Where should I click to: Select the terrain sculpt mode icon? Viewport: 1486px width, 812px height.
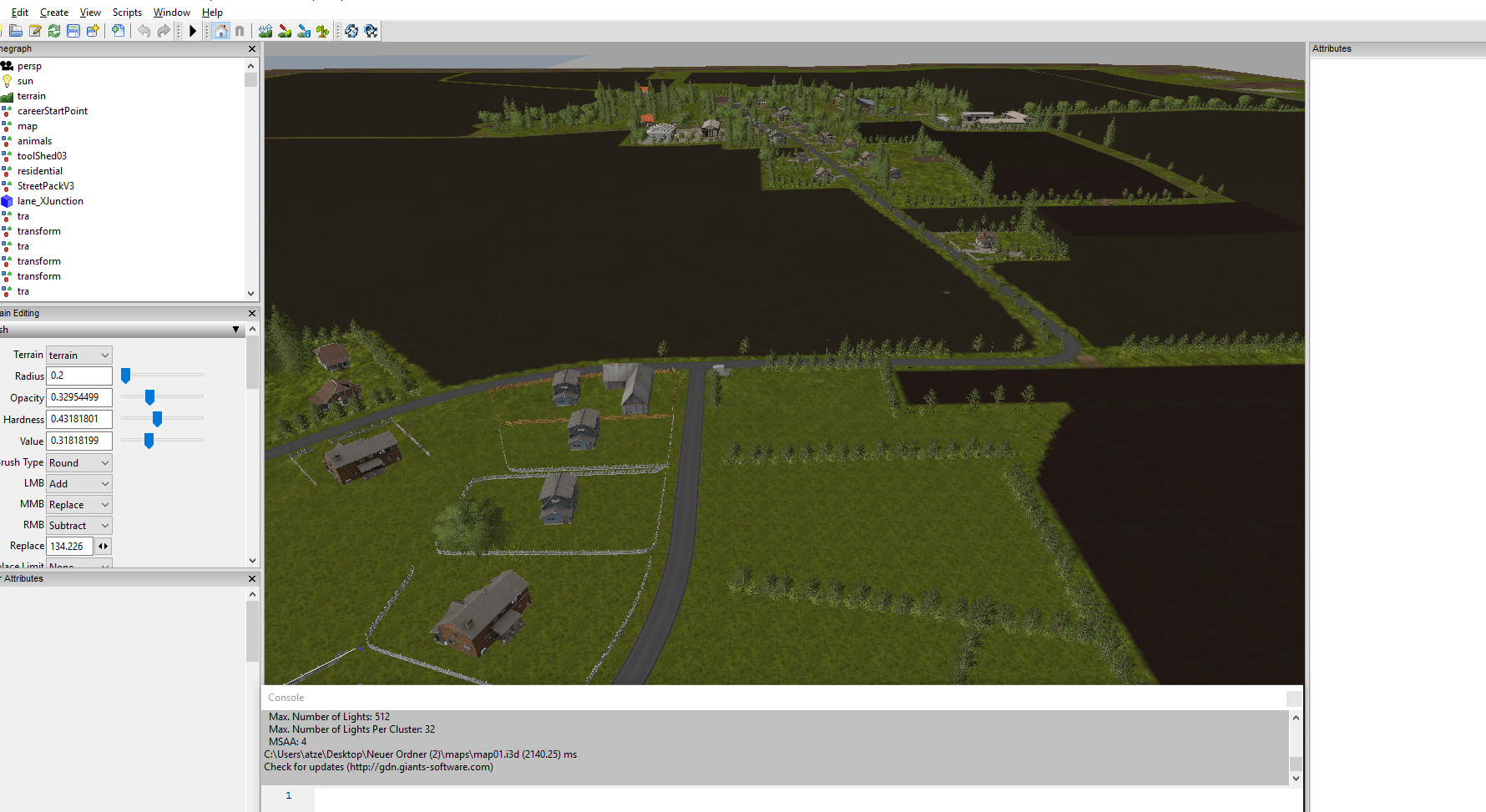tap(265, 31)
